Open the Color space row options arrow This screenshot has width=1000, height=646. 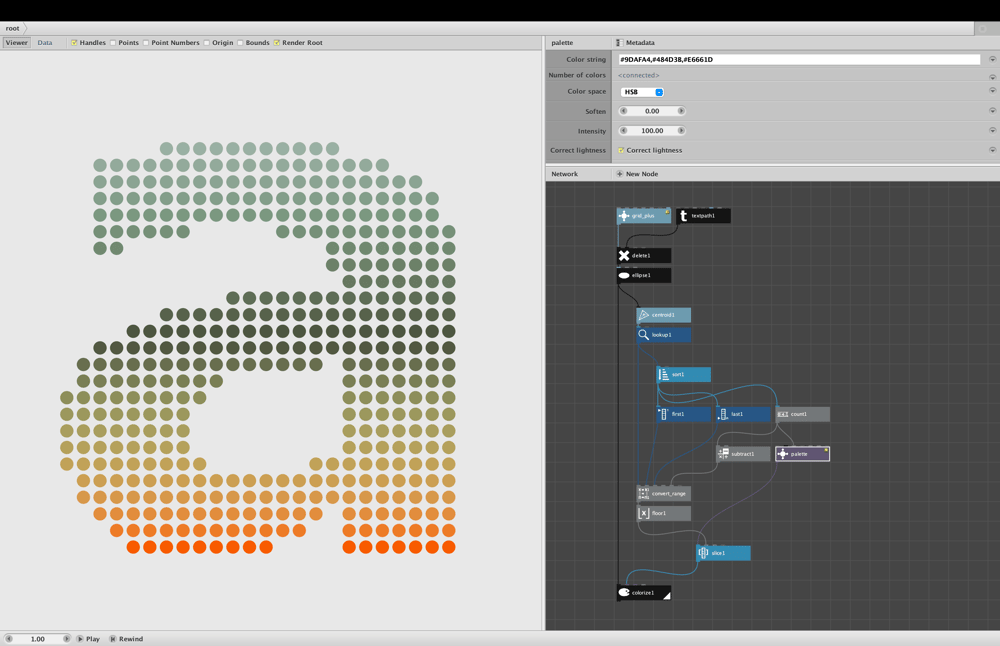point(992,91)
